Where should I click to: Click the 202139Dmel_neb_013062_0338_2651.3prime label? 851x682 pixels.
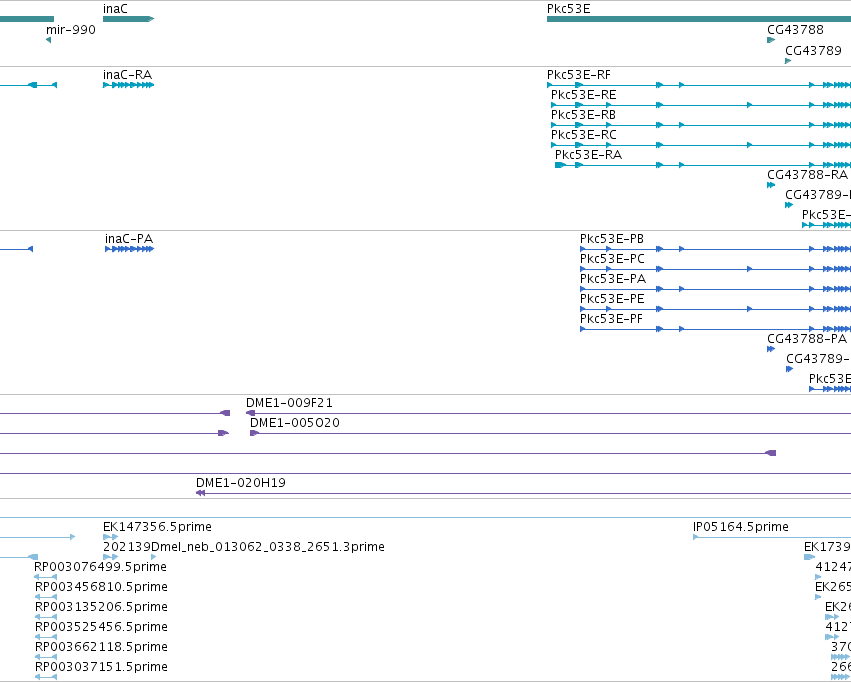(x=244, y=547)
